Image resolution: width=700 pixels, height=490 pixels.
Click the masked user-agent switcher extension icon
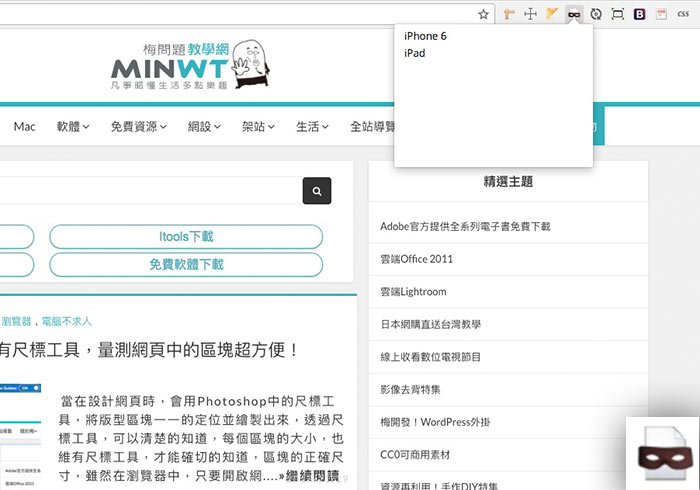[x=574, y=14]
